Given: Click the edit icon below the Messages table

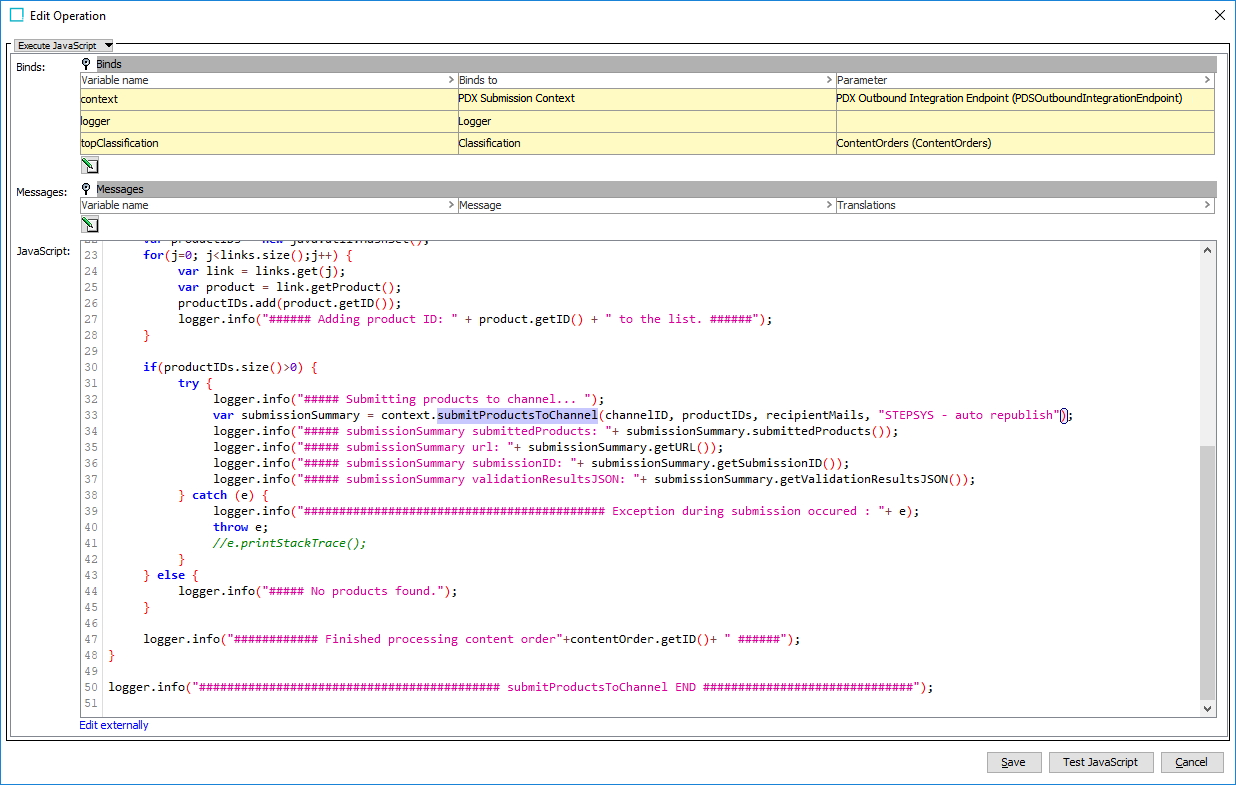Looking at the screenshot, I should coord(90,225).
